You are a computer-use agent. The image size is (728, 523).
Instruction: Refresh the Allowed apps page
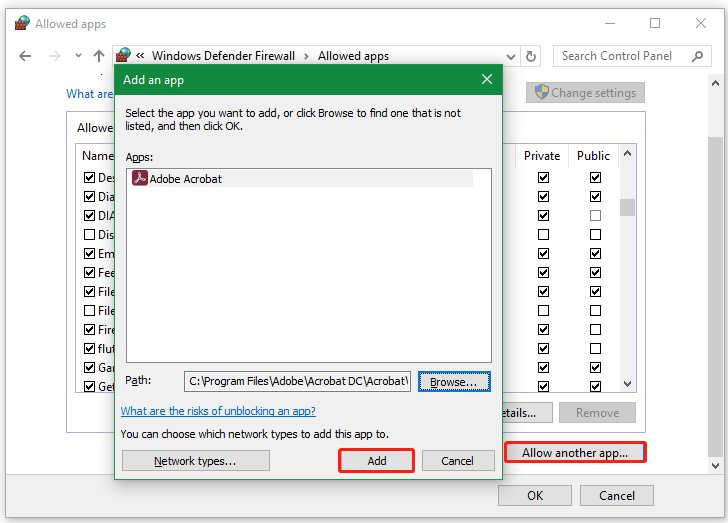[x=531, y=57]
